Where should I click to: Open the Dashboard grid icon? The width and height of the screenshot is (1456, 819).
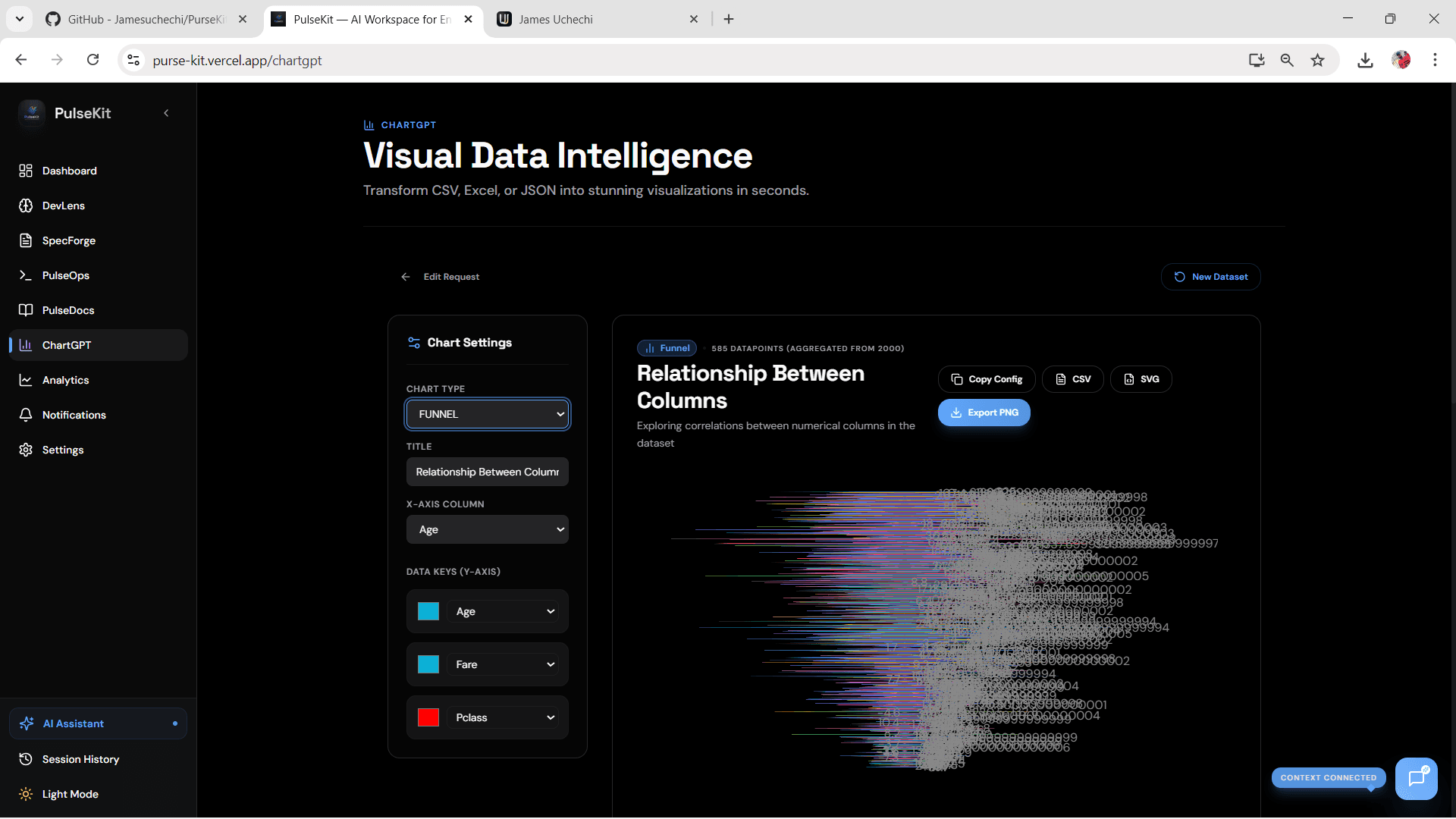(26, 171)
